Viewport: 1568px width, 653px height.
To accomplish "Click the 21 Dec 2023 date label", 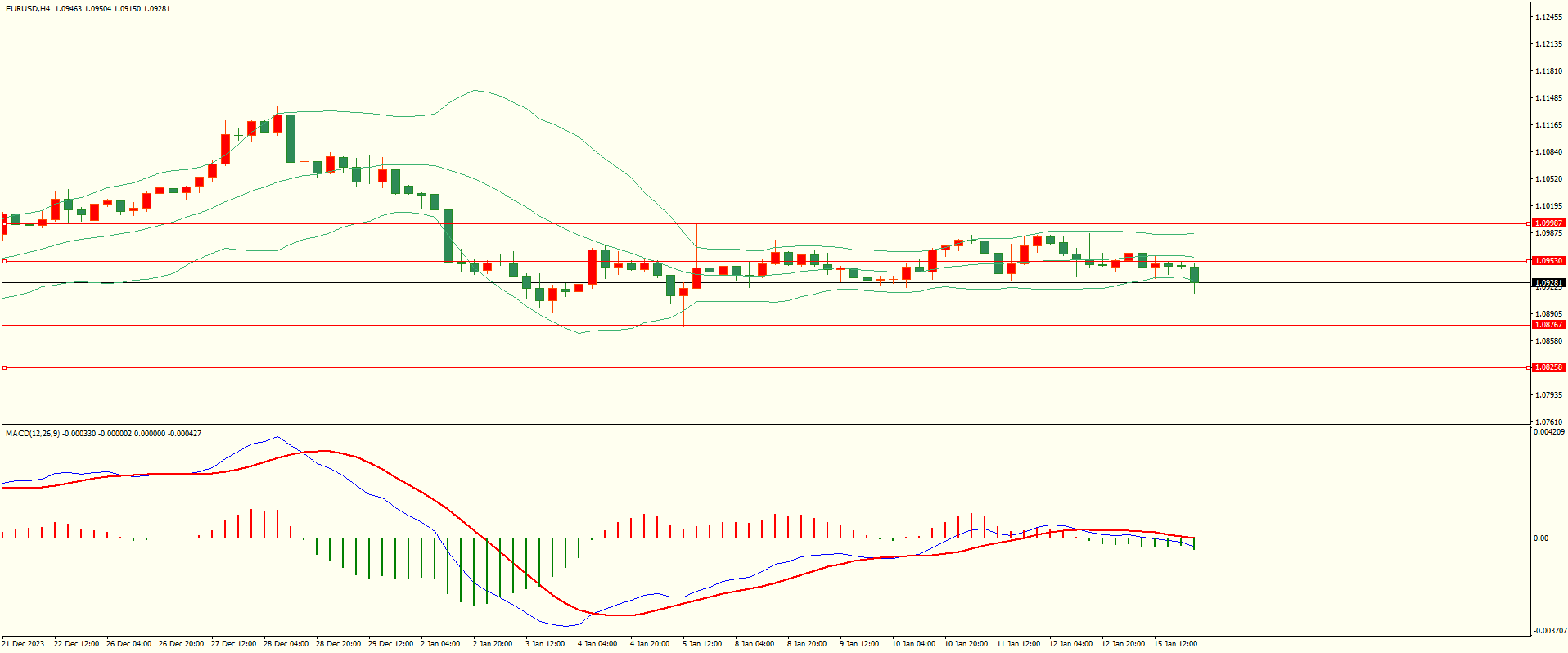I will 24,644.
